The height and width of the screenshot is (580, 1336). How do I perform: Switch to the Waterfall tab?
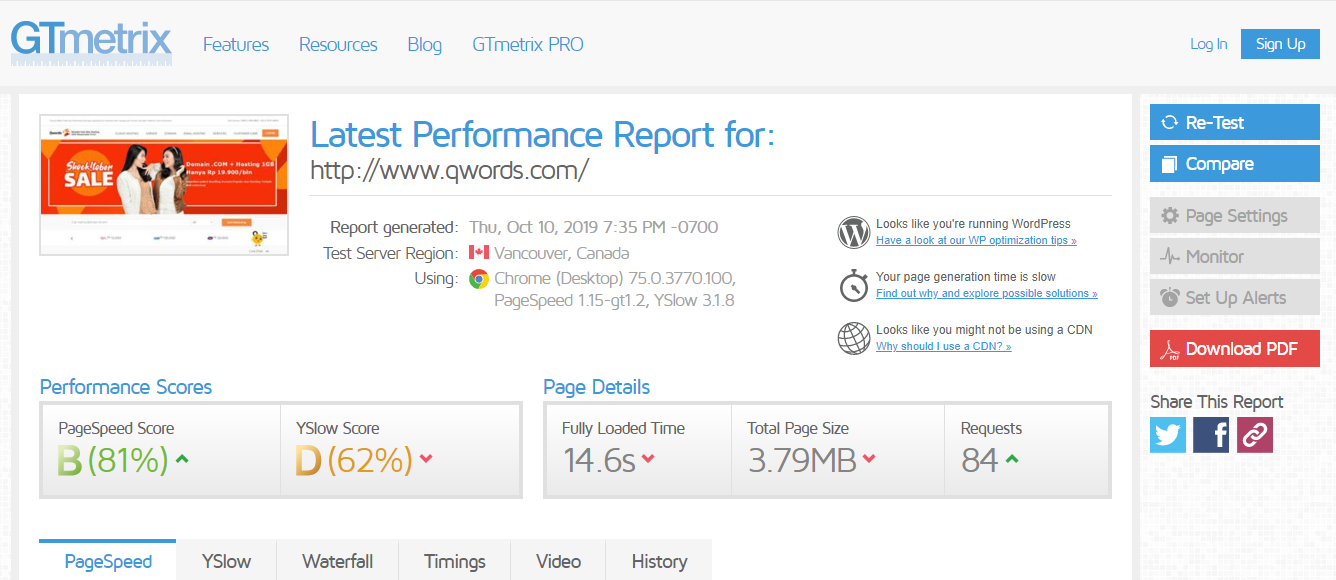tap(337, 561)
